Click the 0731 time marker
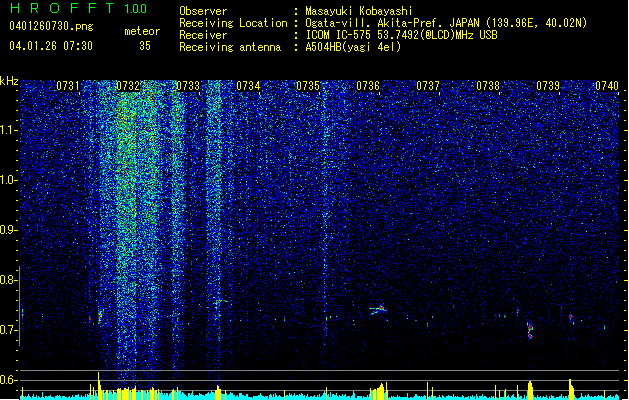This screenshot has height=400, width=629. 68,86
